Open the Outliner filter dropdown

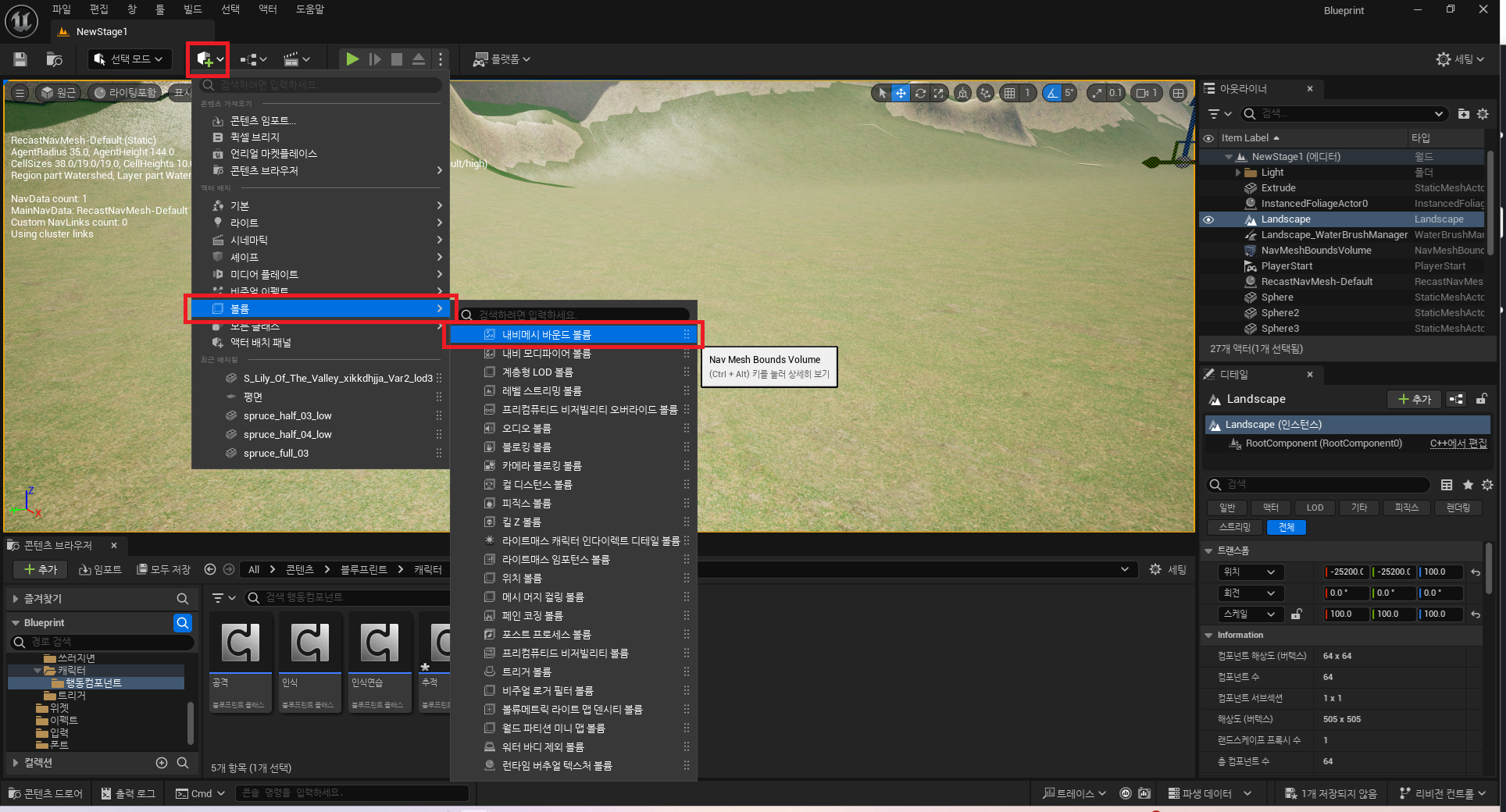[1219, 114]
